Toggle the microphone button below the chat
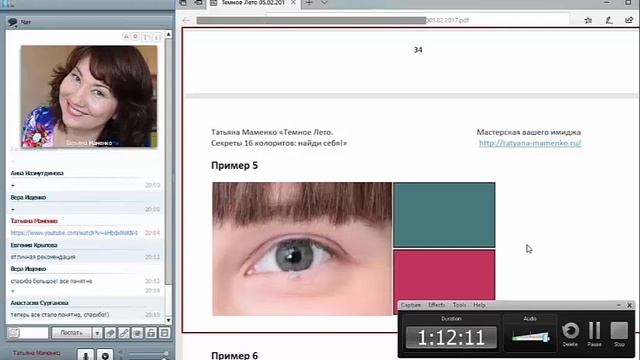The height and width of the screenshot is (360, 640). (x=86, y=355)
